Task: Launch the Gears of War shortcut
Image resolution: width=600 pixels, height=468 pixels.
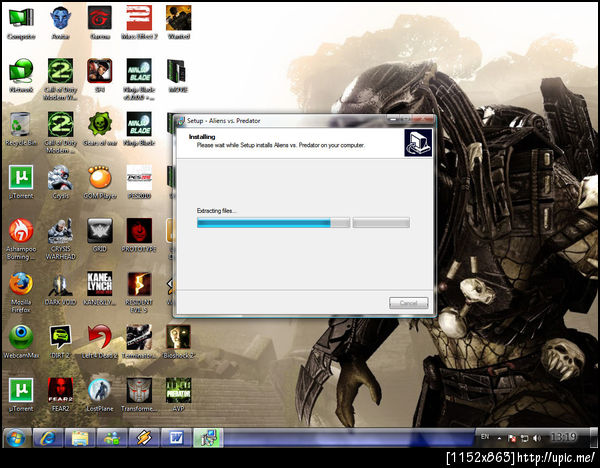Action: point(100,129)
